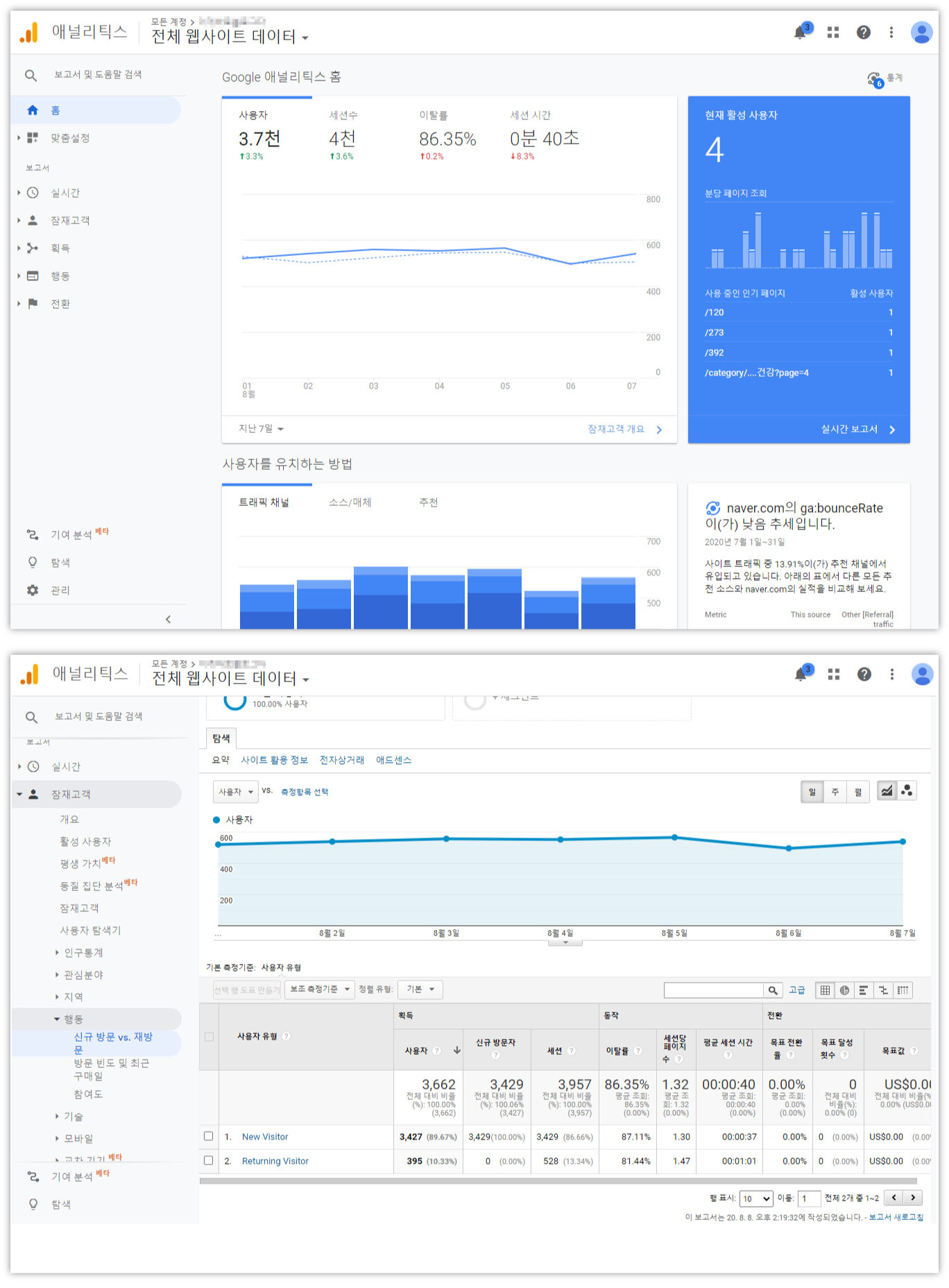Click the 보고서 새로고침 link

[x=896, y=1217]
